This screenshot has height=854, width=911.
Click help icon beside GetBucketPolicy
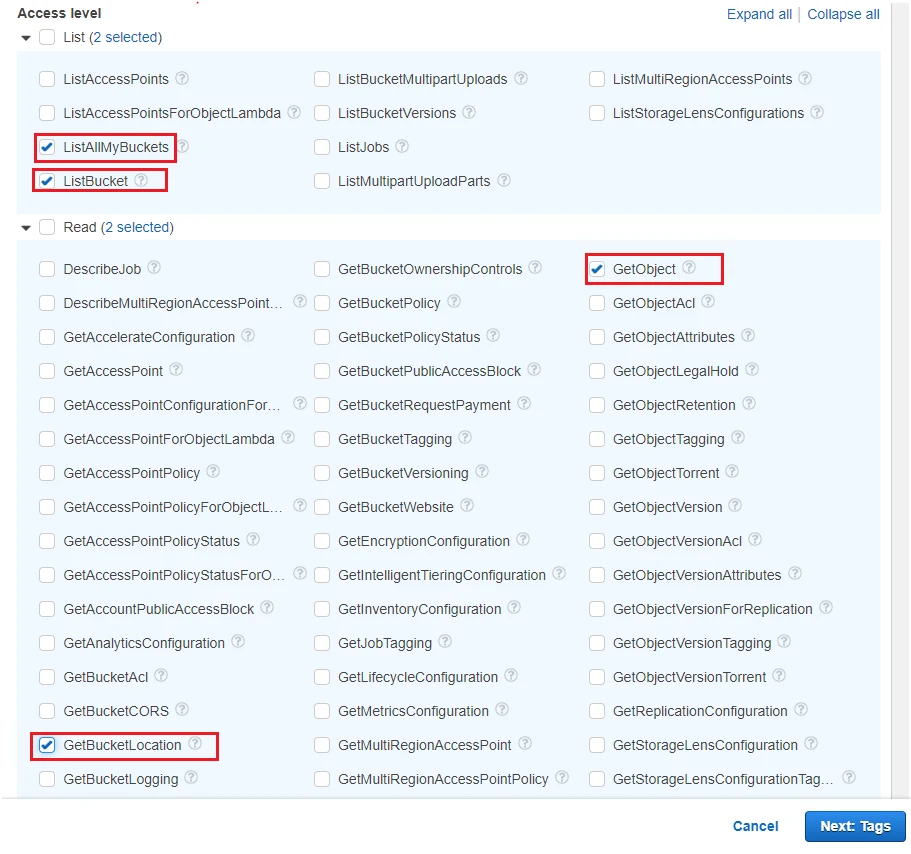(x=454, y=301)
